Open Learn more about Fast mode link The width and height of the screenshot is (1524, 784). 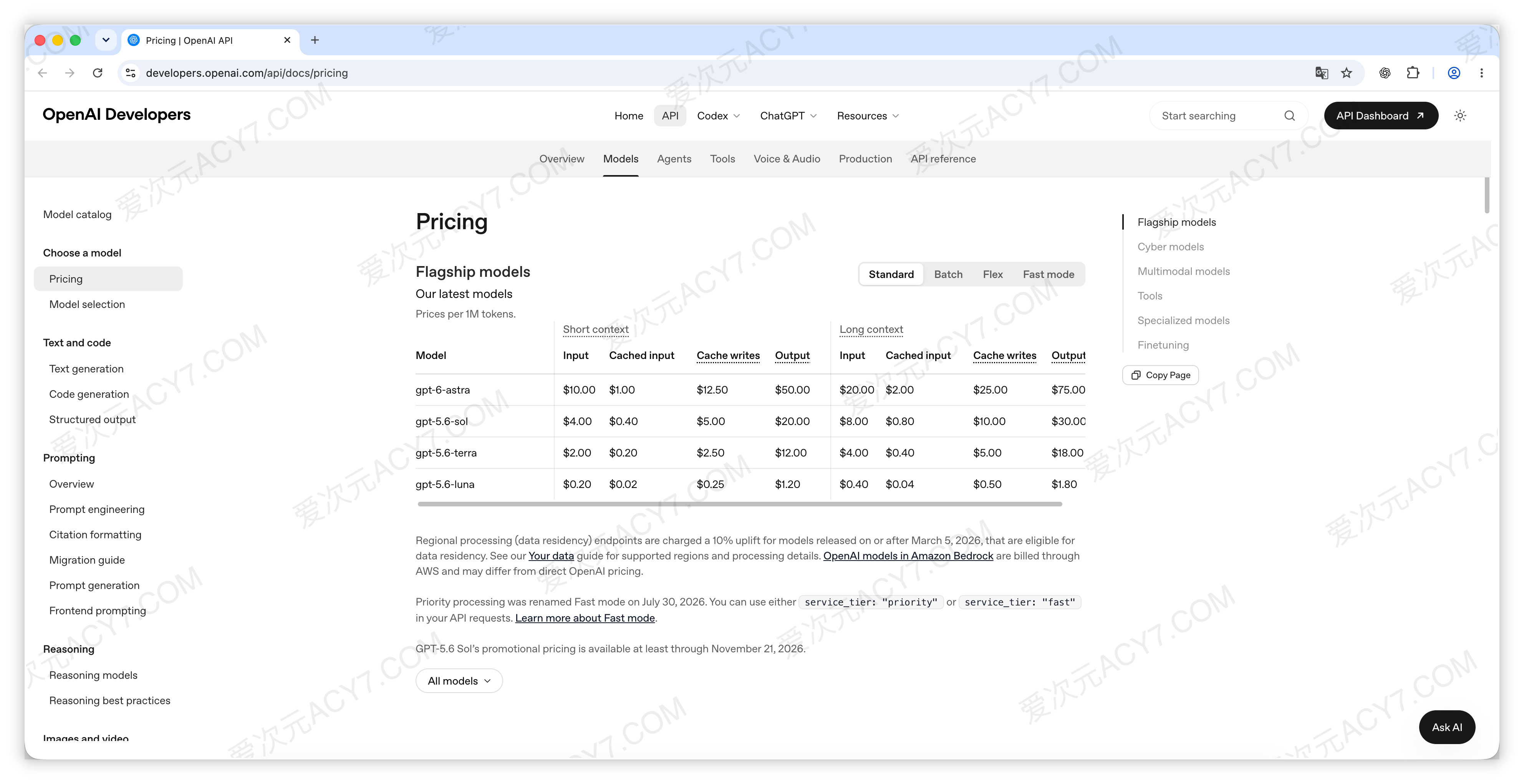(x=585, y=618)
